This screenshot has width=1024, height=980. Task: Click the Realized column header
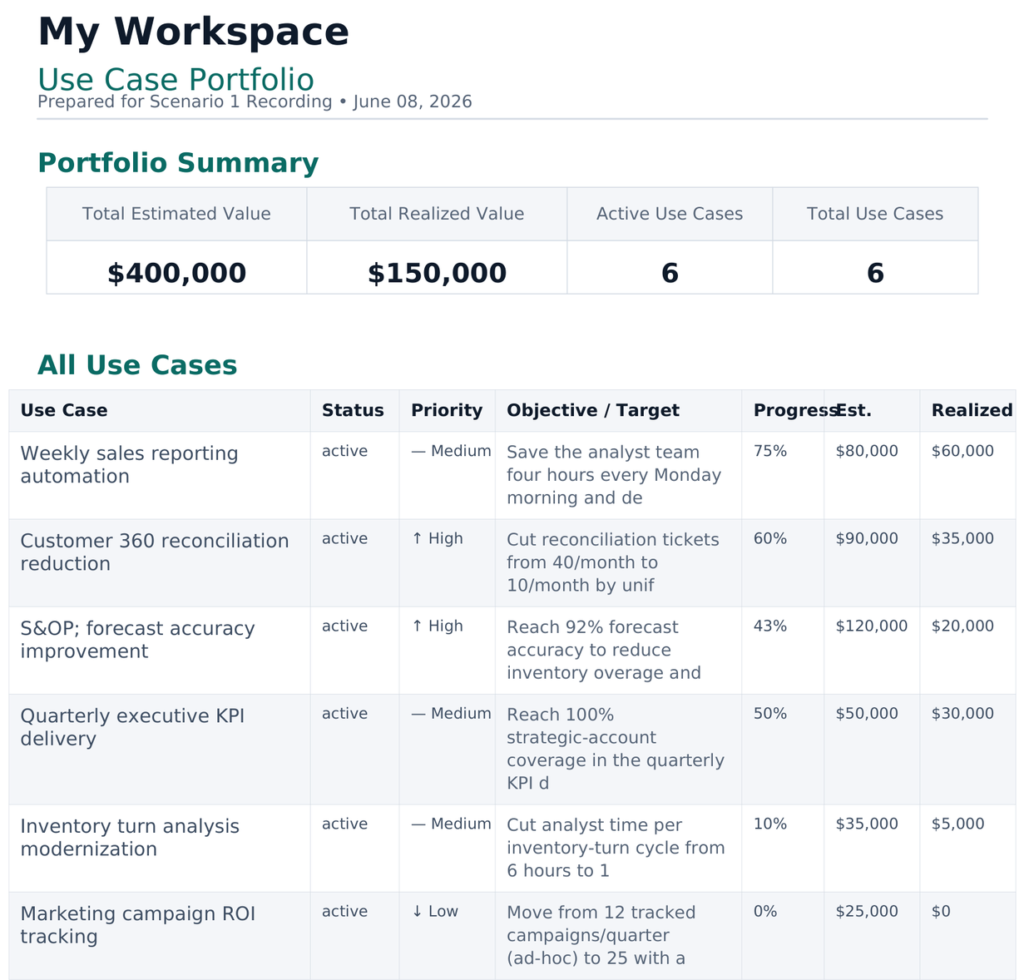tap(972, 410)
